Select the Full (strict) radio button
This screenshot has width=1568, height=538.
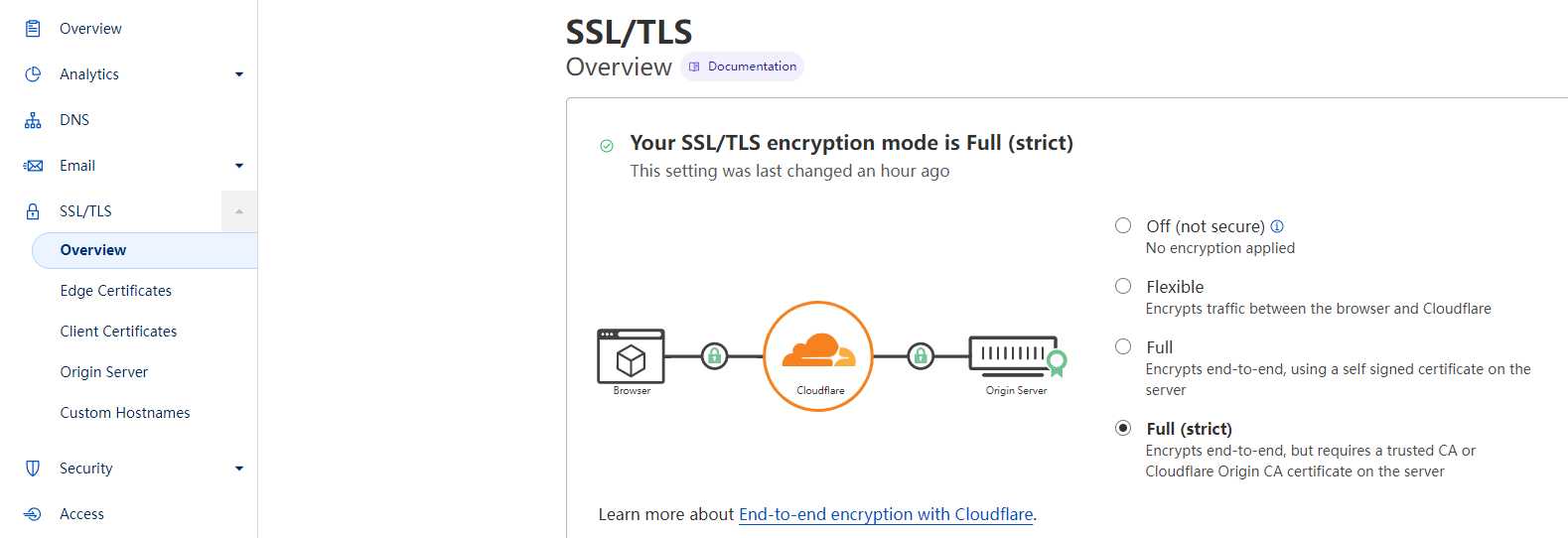point(1123,428)
